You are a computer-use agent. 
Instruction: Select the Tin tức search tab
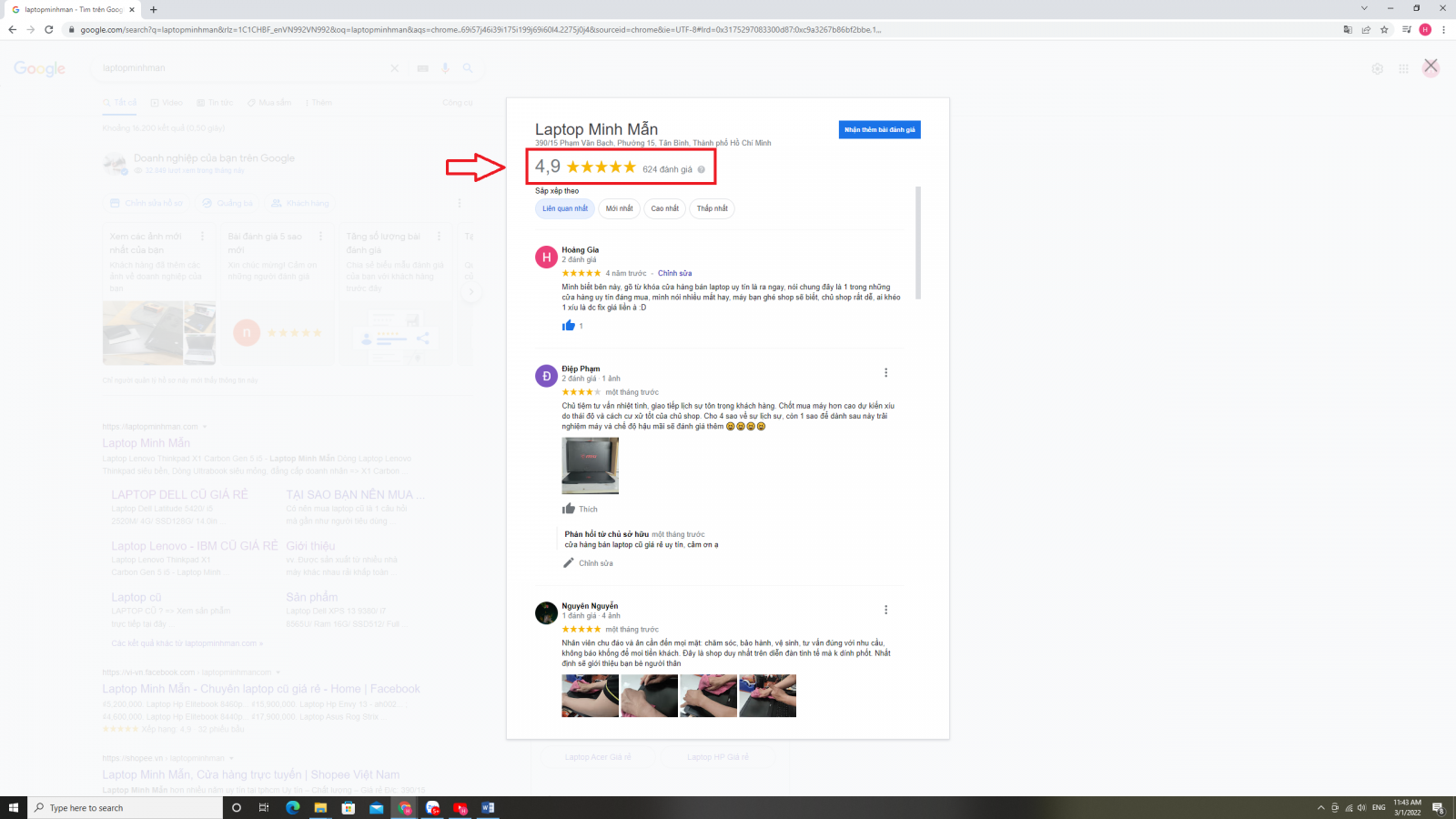tap(215, 103)
